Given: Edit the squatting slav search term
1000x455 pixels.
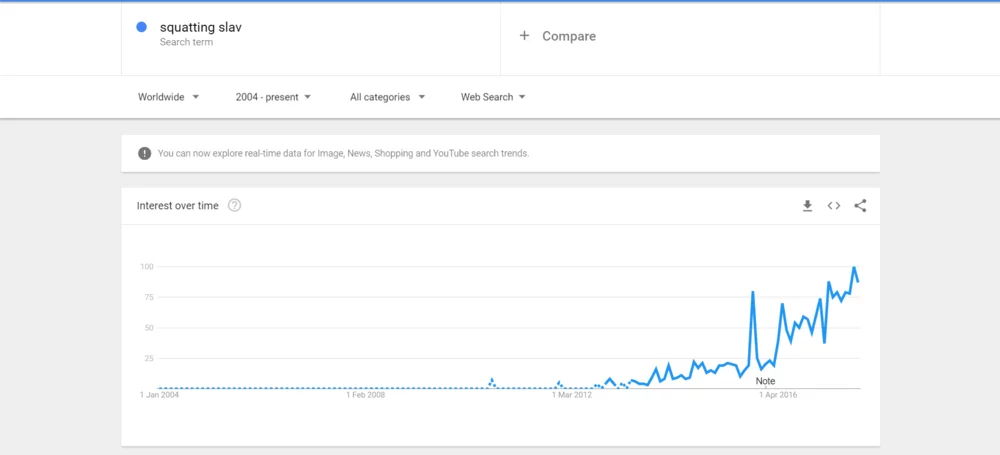Looking at the screenshot, I should click(x=200, y=28).
